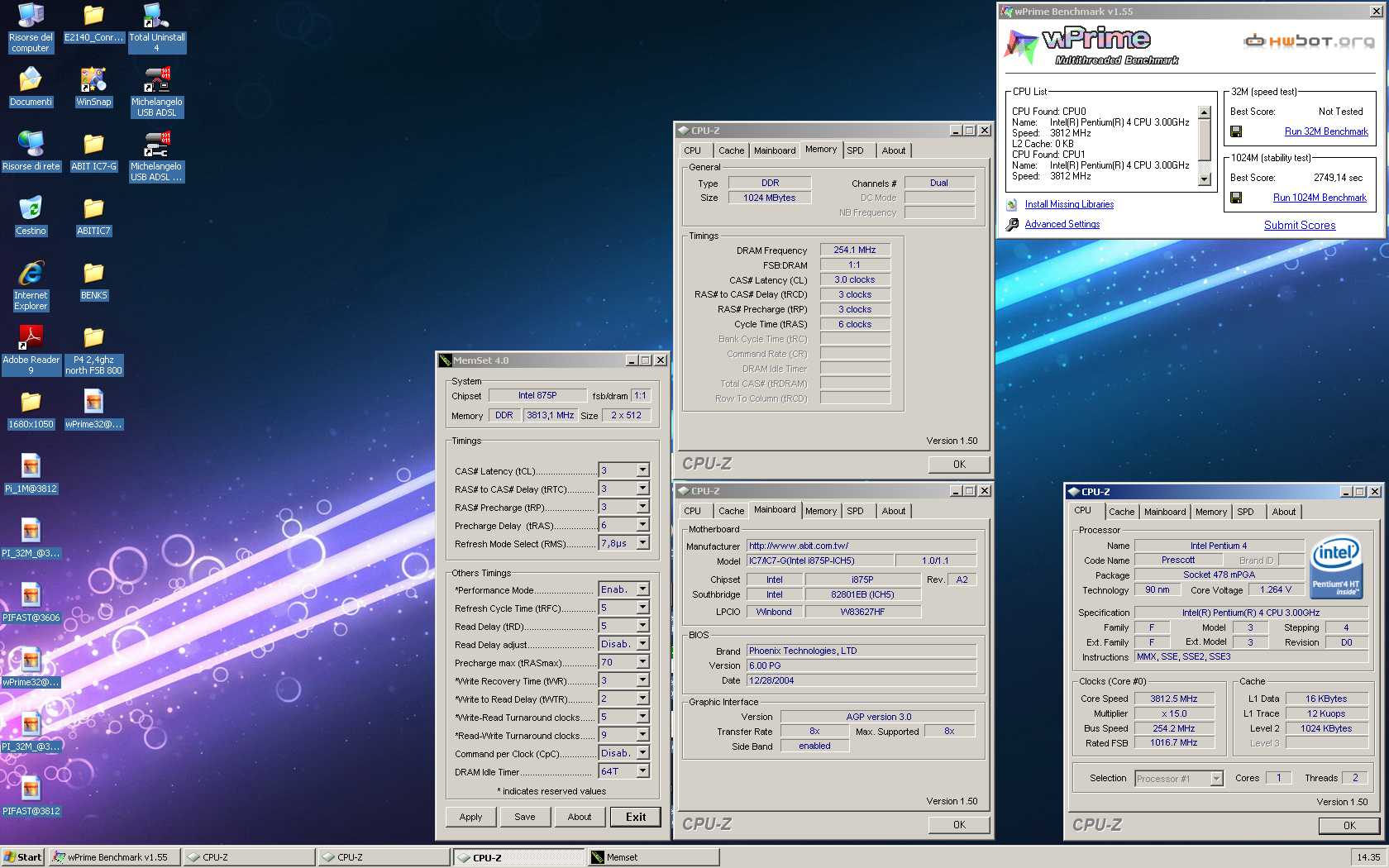
Task: Open the Precharge max (tRASmax) dropdown
Action: (642, 662)
